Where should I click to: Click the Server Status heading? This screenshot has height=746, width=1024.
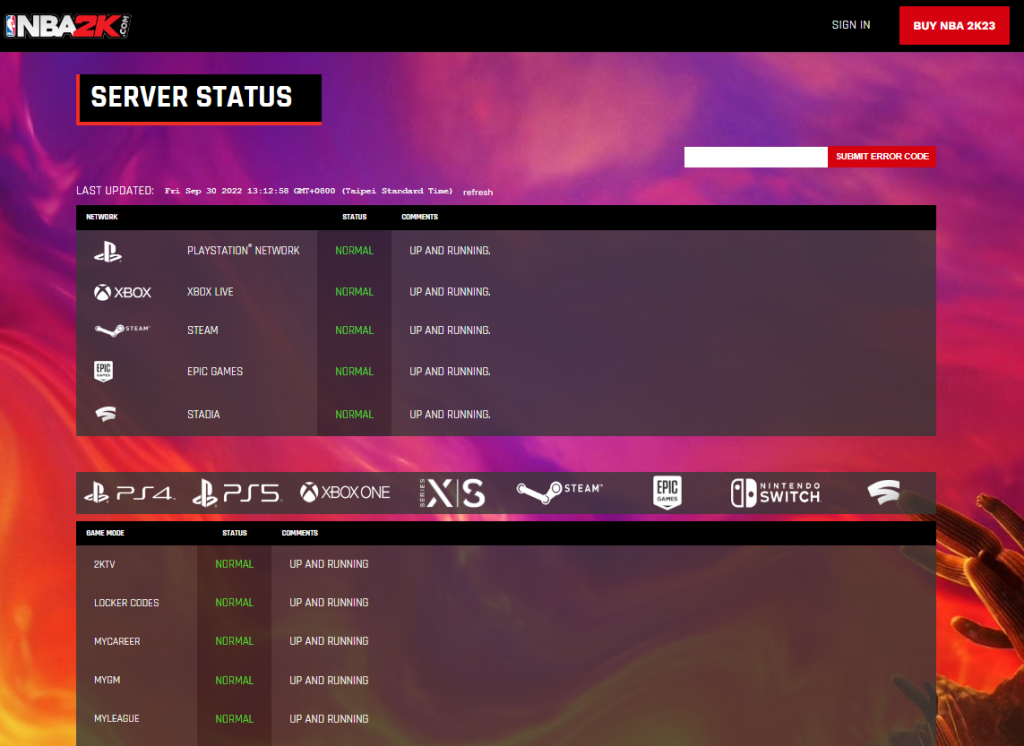(x=191, y=97)
